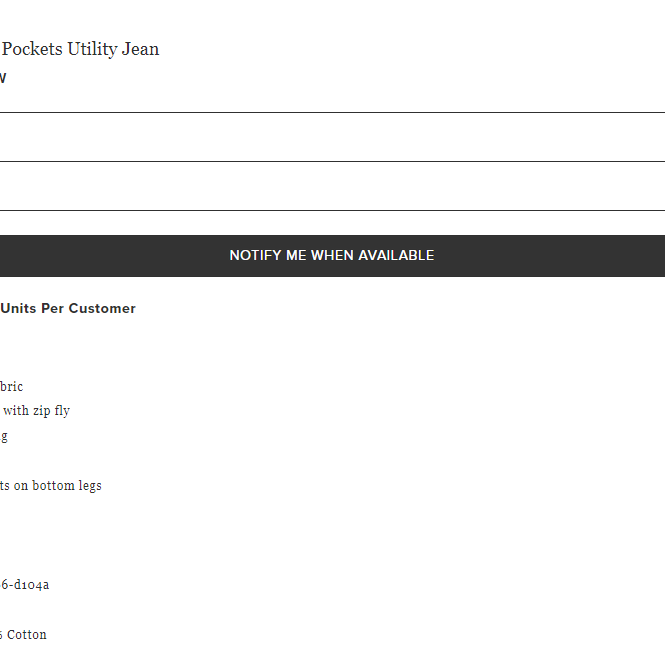Click the topmost horizontal divider line
This screenshot has width=665, height=665.
tap(332, 112)
